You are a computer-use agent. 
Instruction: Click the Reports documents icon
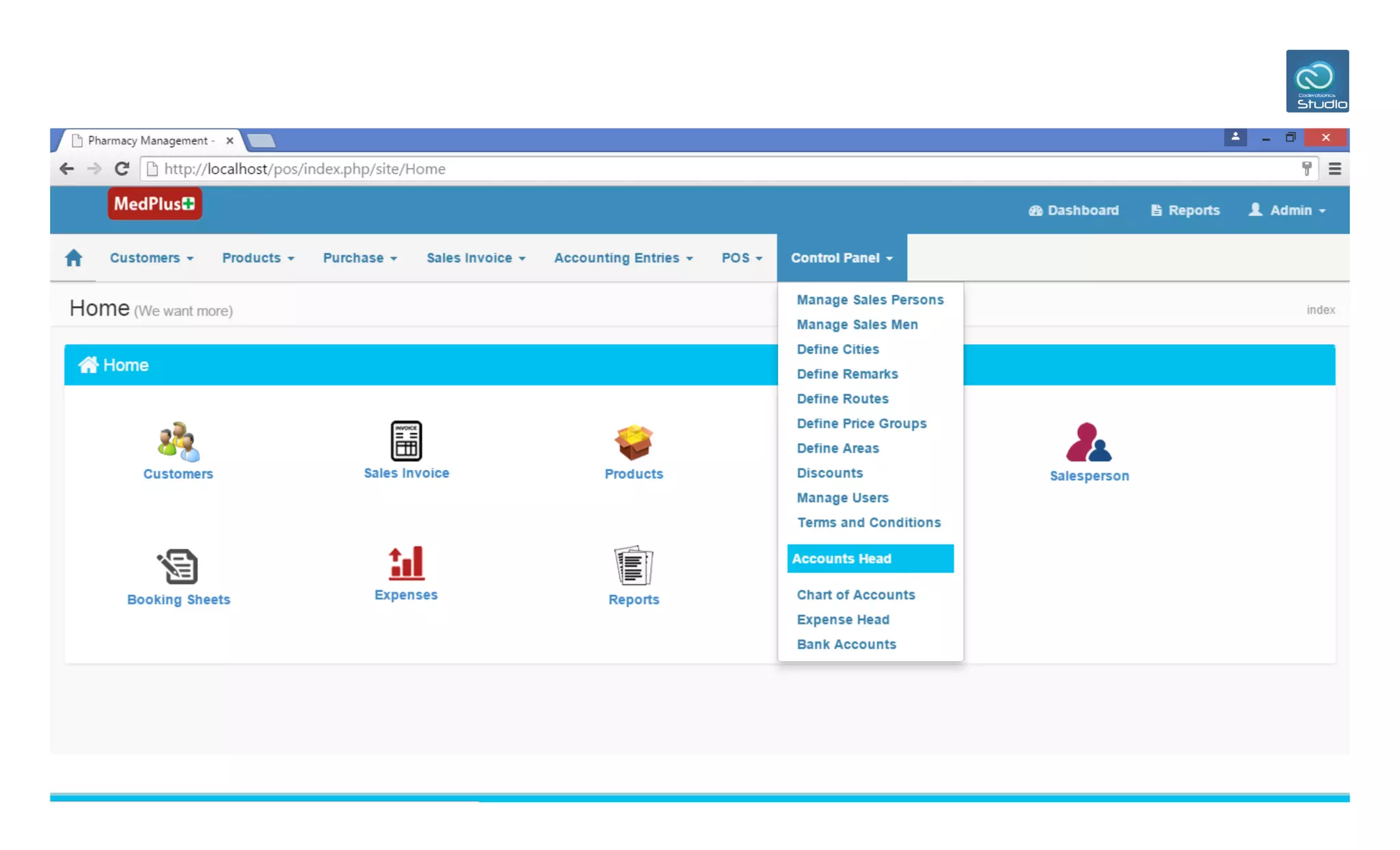pos(634,566)
